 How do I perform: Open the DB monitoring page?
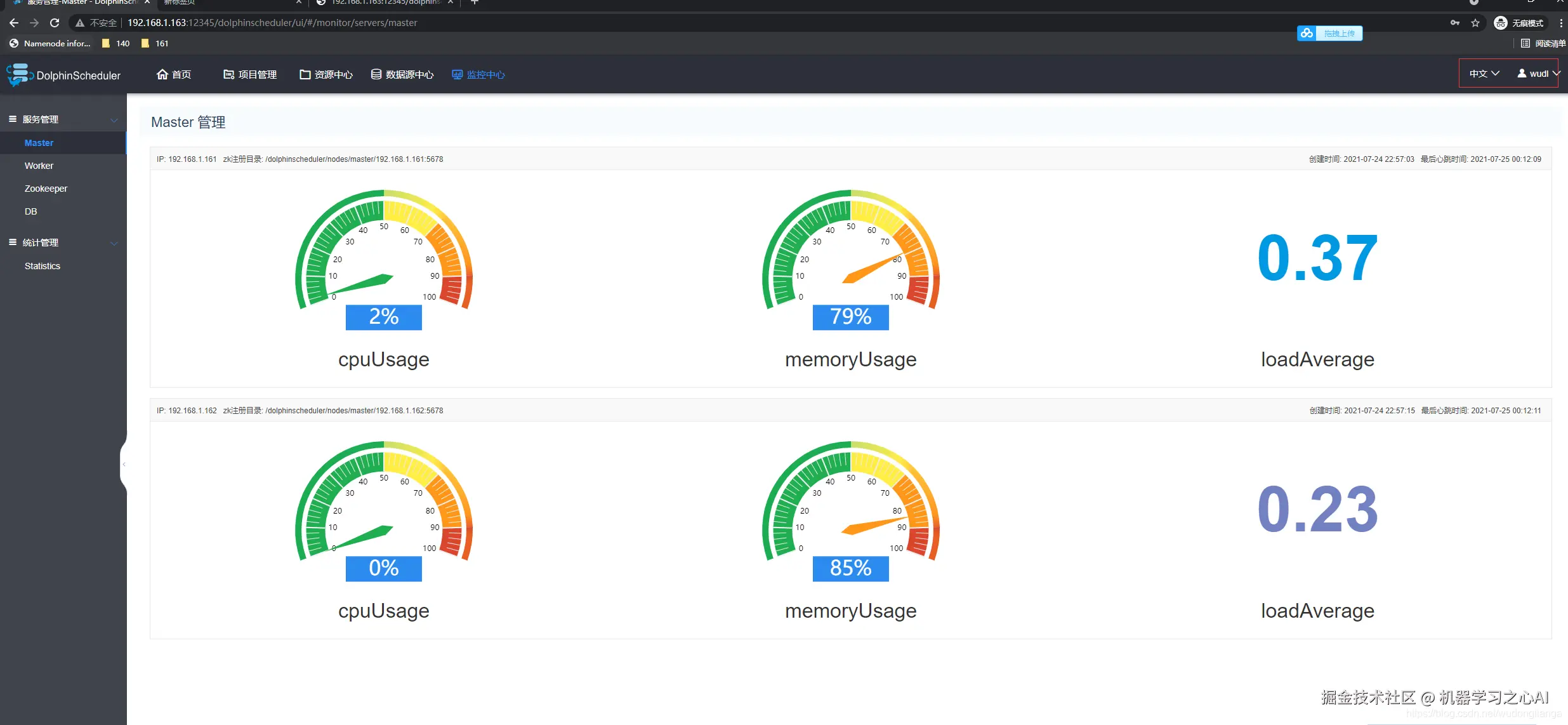(x=30, y=211)
